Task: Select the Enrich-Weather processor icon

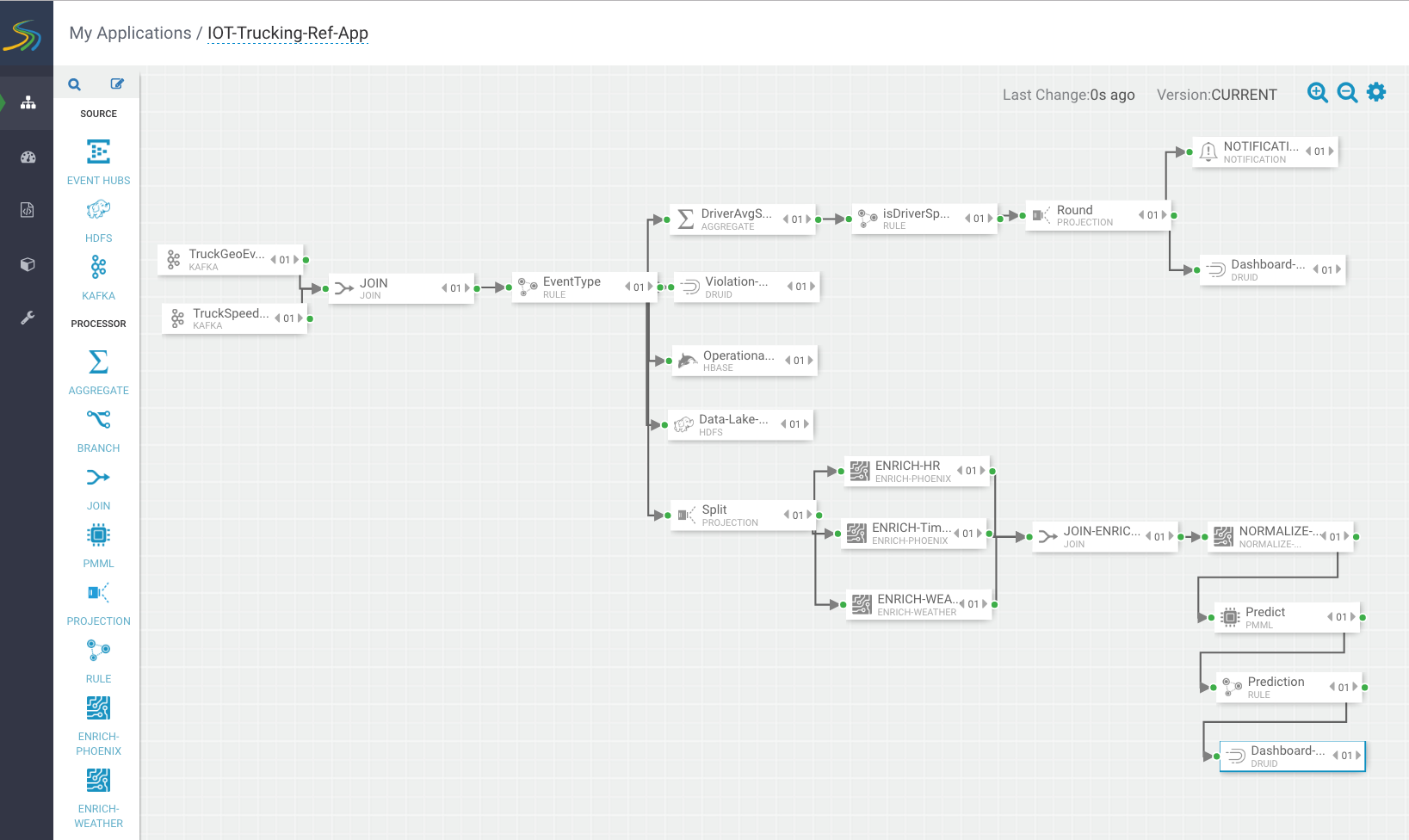Action: tap(98, 781)
